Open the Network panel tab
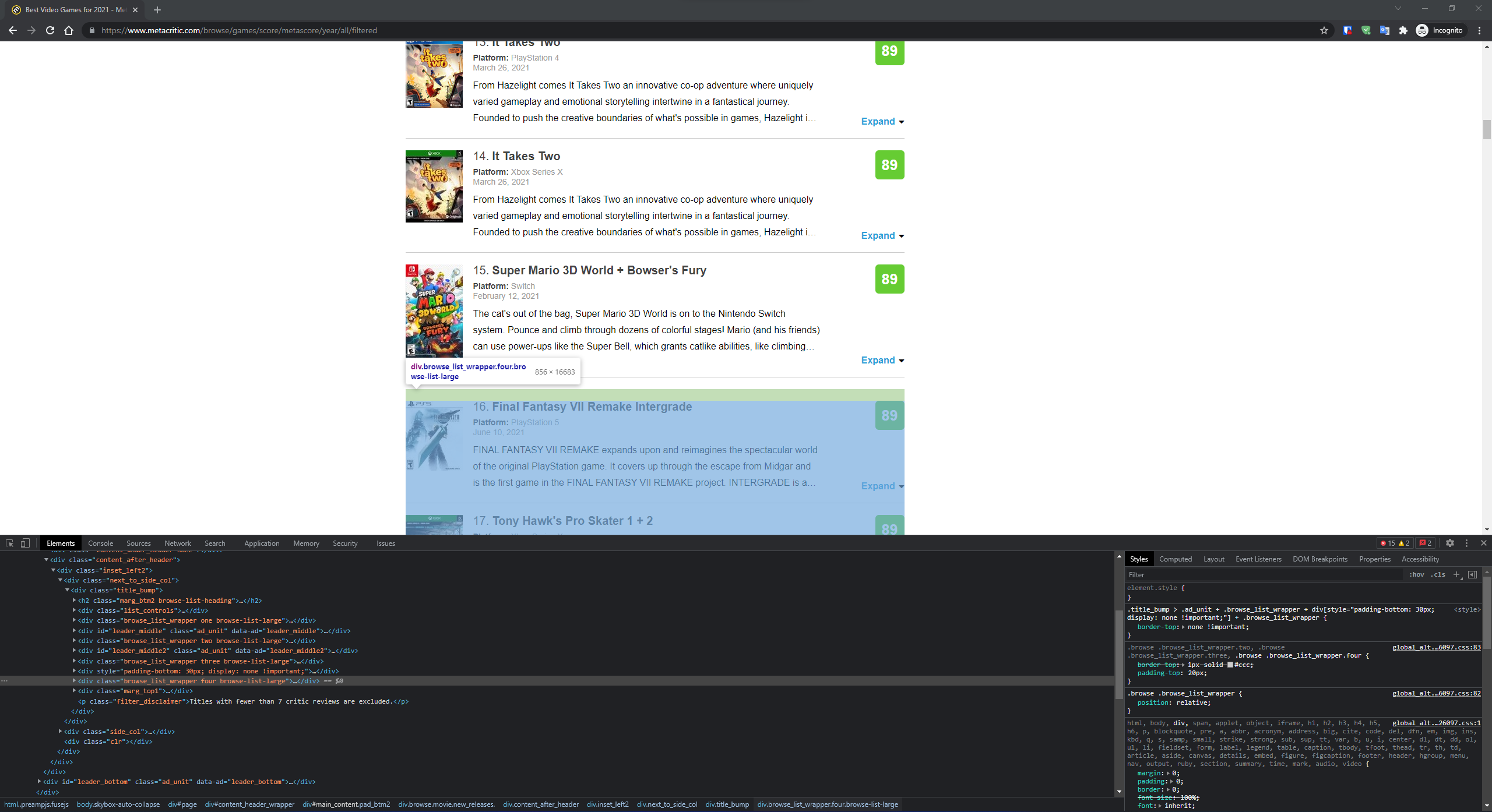Screen dimensions: 1492x812 pos(178,543)
